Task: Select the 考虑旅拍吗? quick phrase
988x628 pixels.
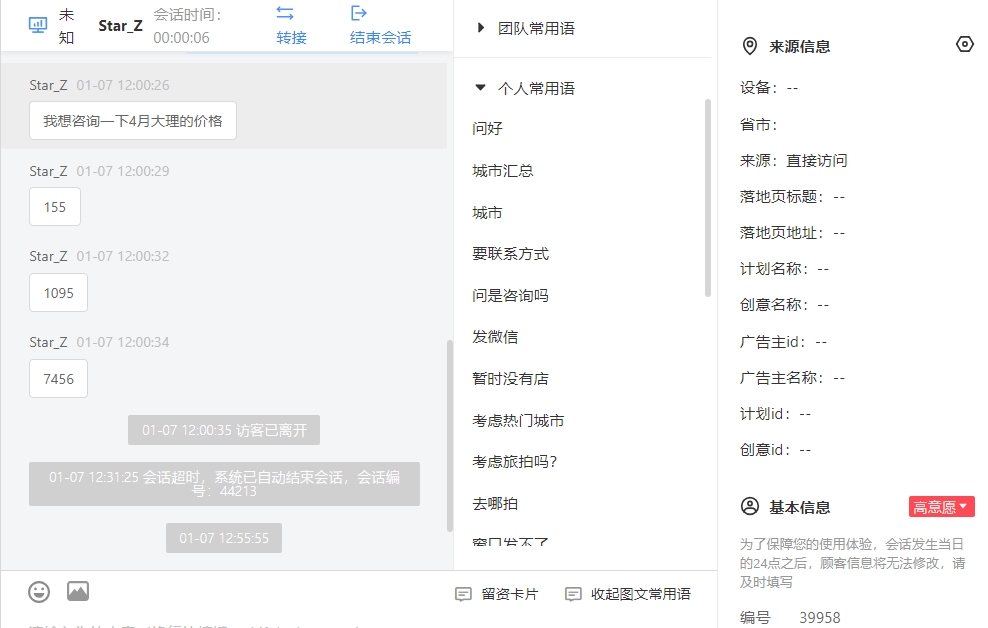Action: pyautogui.click(x=515, y=462)
